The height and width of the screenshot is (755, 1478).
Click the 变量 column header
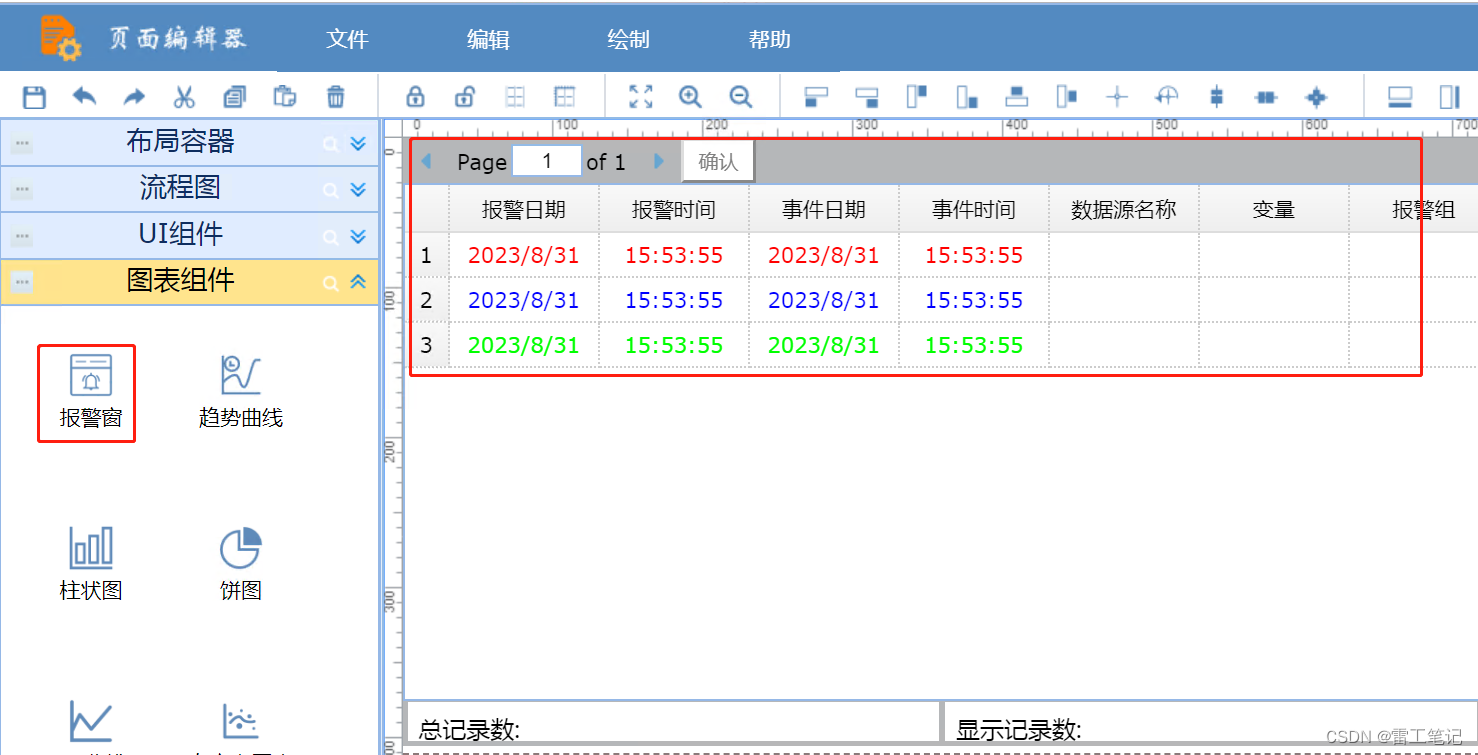click(x=1274, y=209)
